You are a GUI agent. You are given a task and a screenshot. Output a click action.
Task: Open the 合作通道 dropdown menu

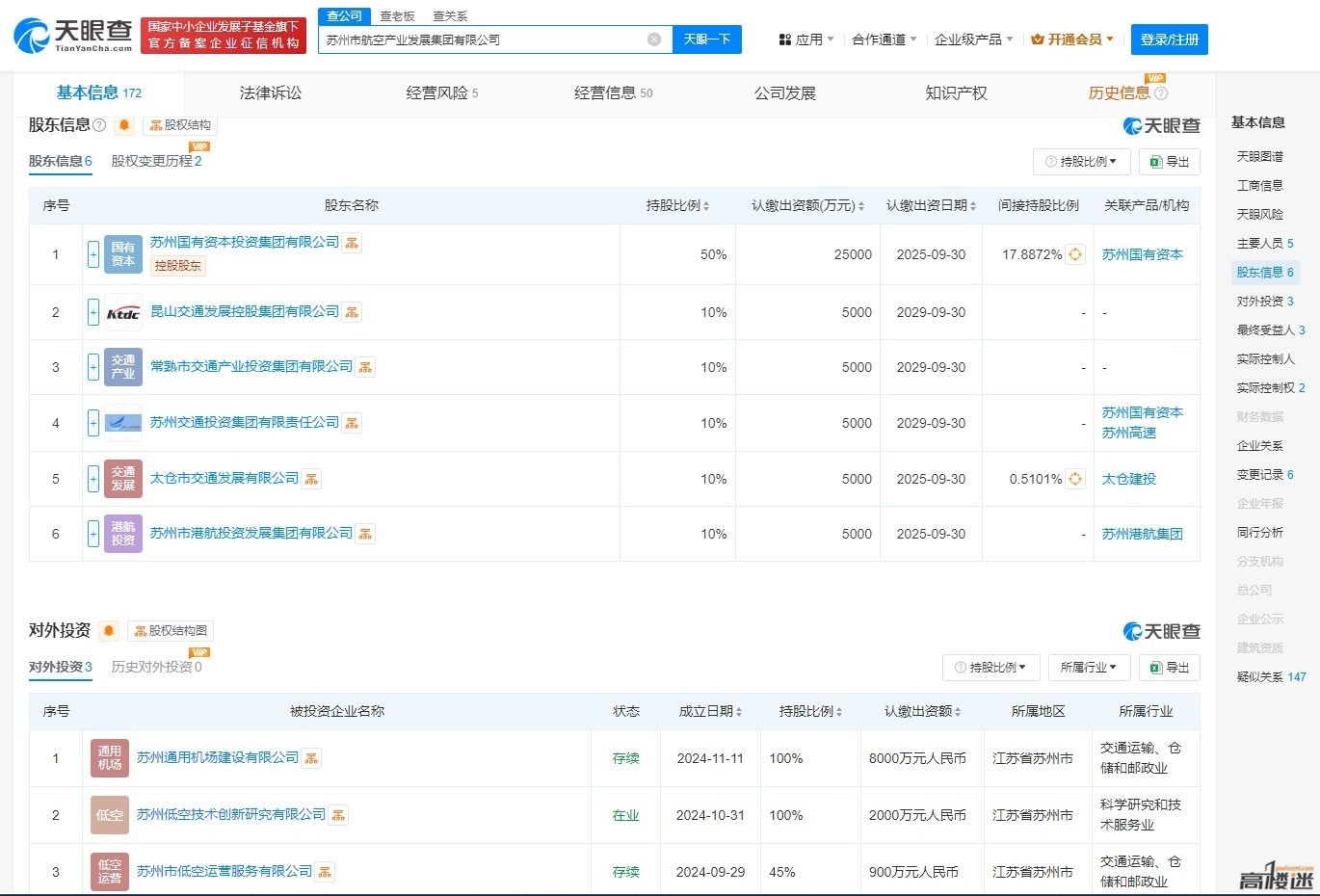(884, 40)
